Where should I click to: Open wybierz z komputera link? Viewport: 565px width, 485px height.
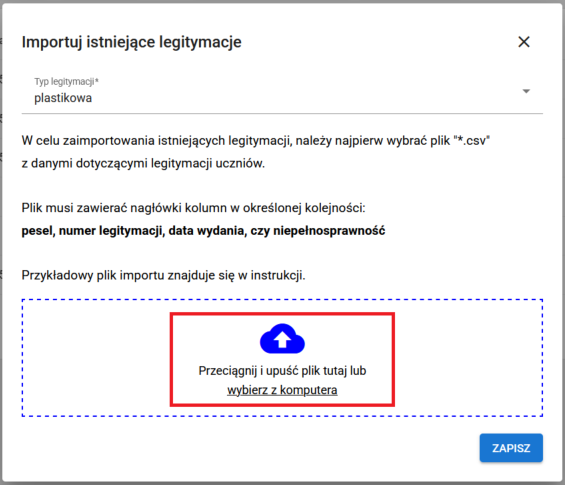tap(282, 390)
